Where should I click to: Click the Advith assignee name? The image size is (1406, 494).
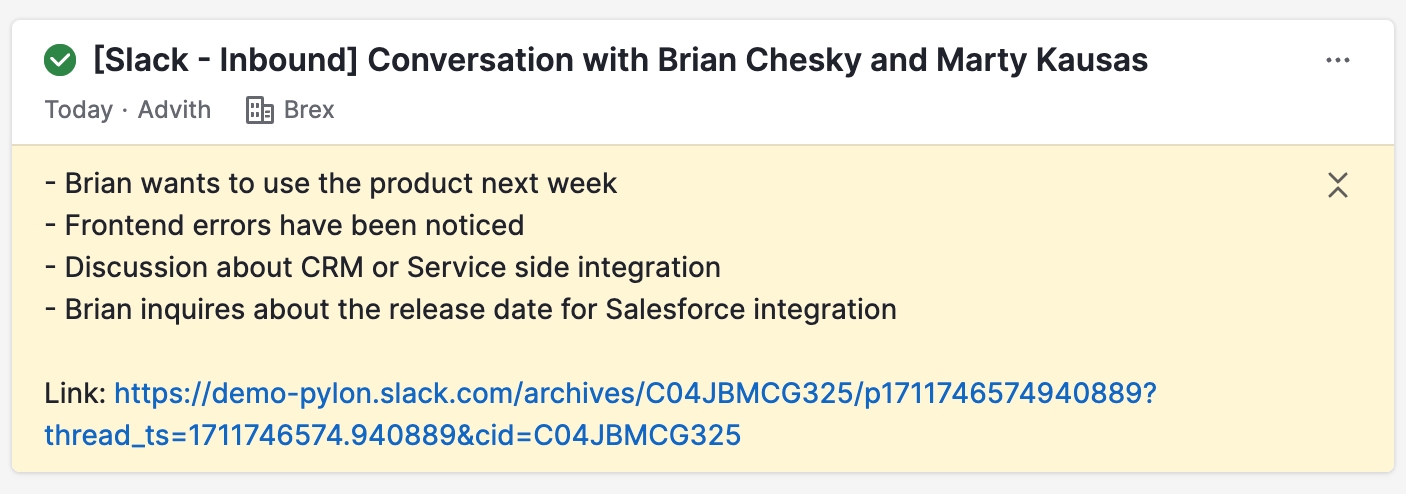[174, 110]
